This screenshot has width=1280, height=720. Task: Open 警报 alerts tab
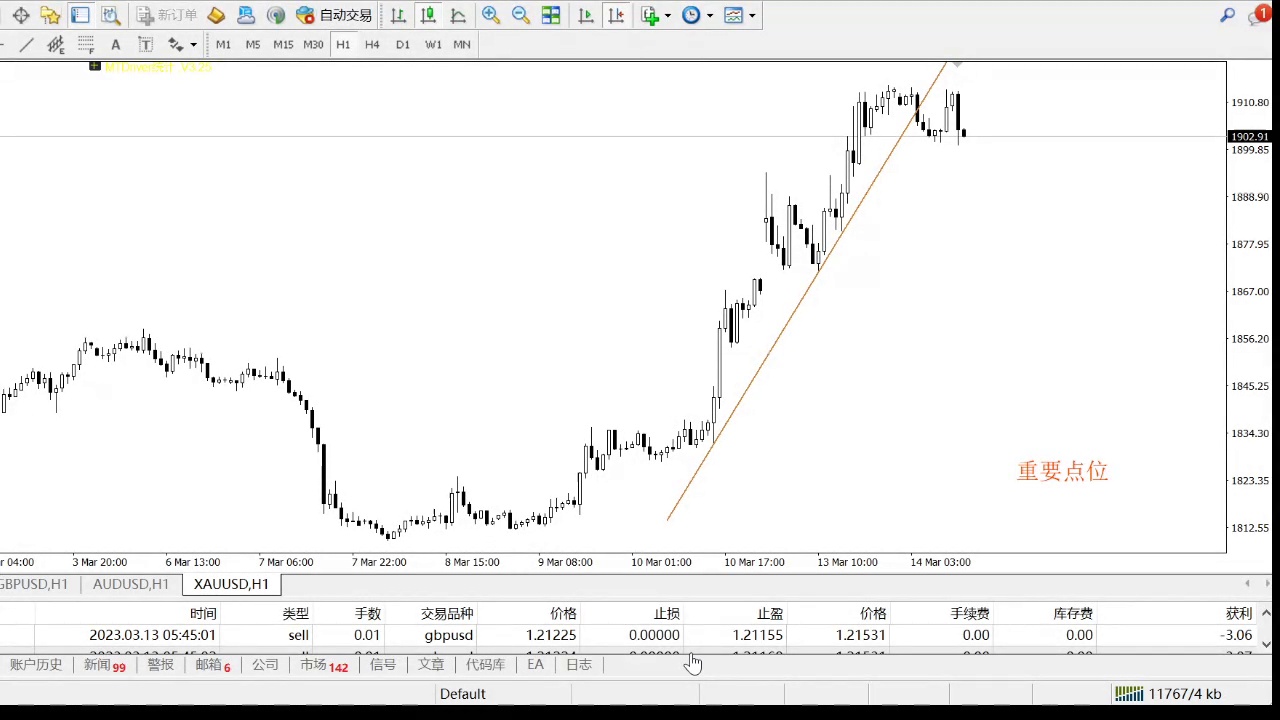160,665
